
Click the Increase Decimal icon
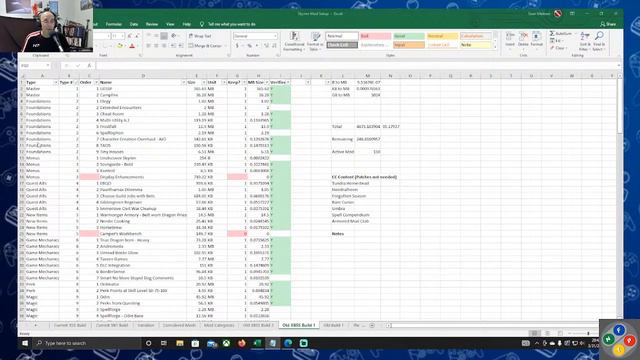[267, 46]
